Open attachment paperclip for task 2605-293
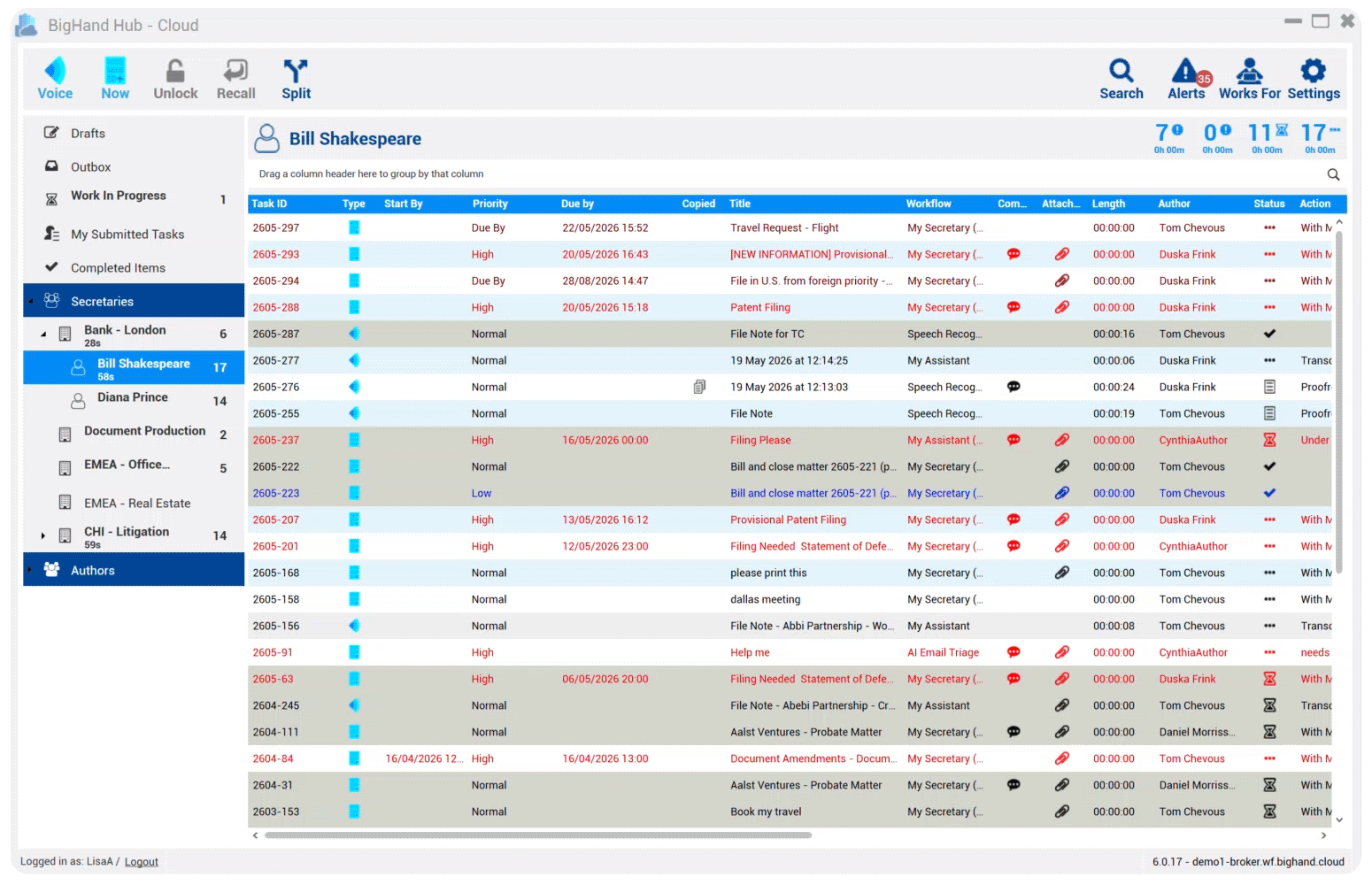 coord(1062,254)
